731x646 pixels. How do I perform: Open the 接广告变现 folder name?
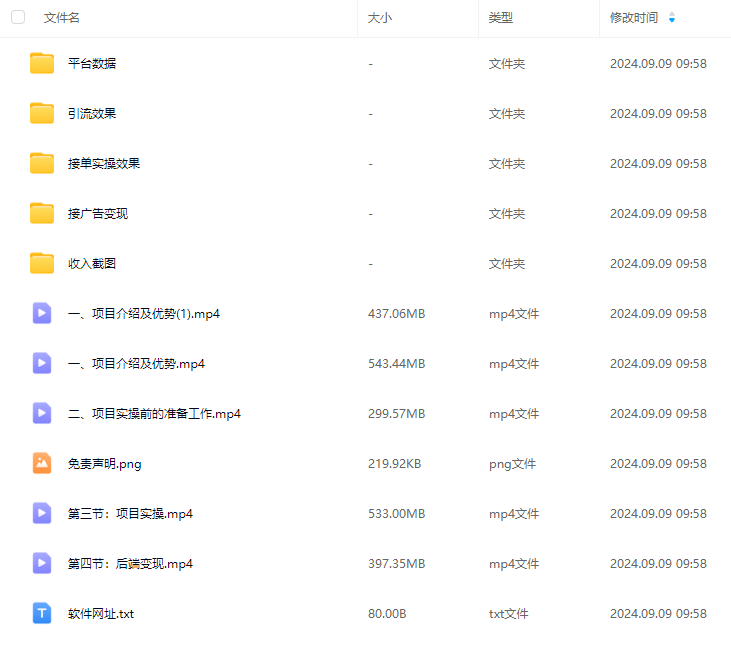point(98,213)
